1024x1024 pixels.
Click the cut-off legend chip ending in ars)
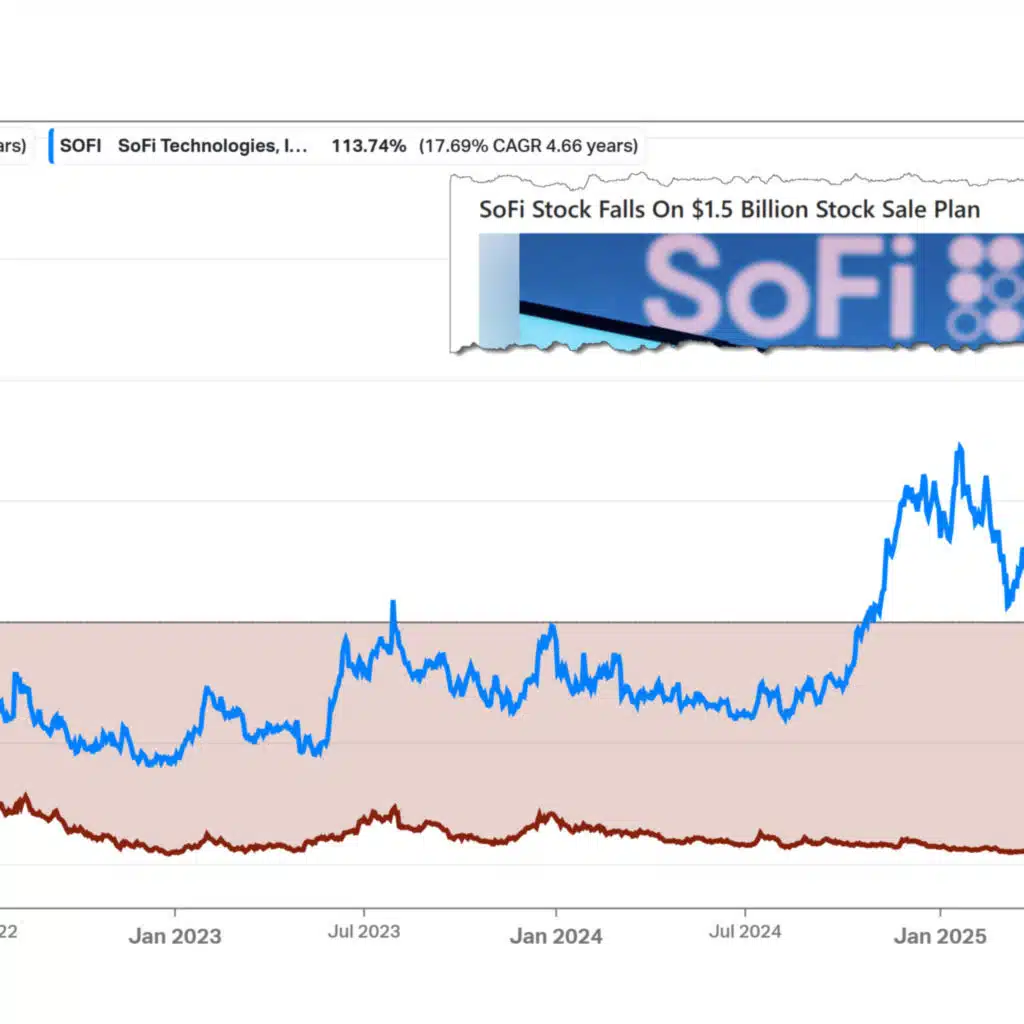pos(13,145)
